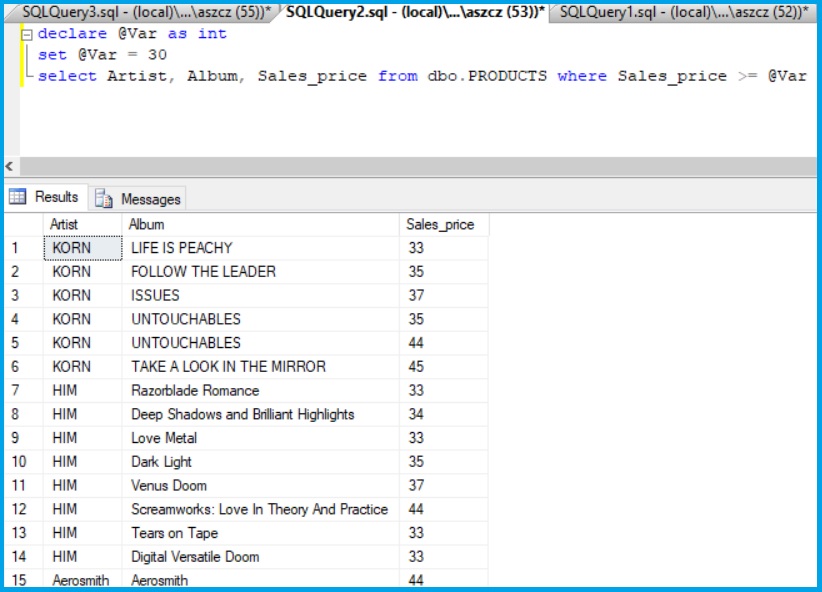Collapse the declare @Var code block
The height and width of the screenshot is (592, 822).
26,34
